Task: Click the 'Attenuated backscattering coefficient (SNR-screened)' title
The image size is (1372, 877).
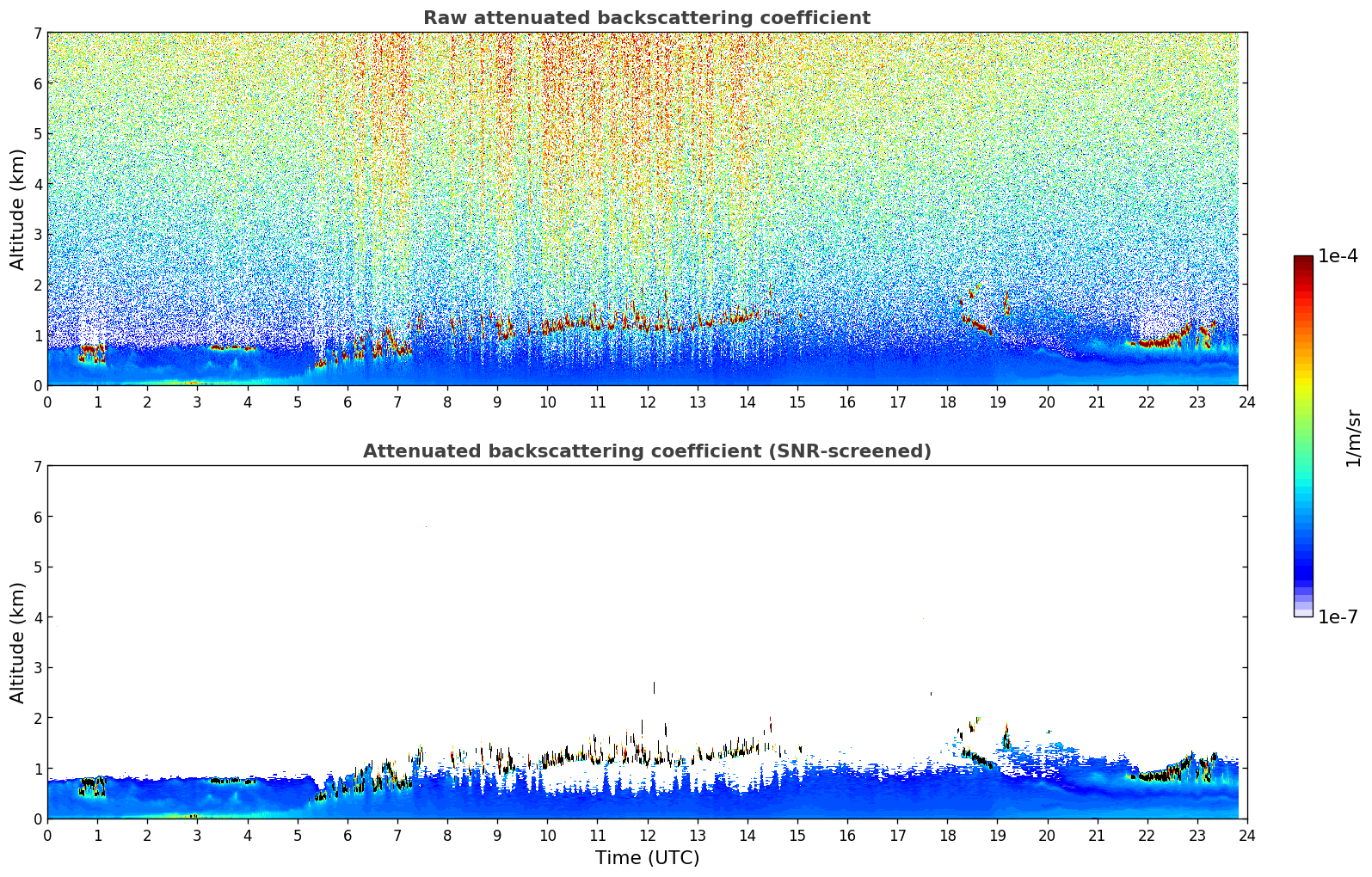Action: [x=647, y=451]
